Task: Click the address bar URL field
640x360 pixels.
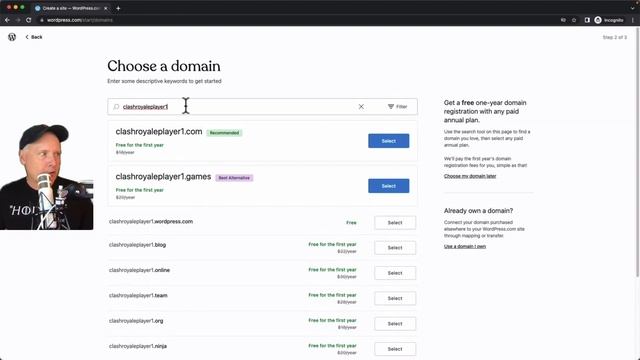Action: [x=80, y=20]
